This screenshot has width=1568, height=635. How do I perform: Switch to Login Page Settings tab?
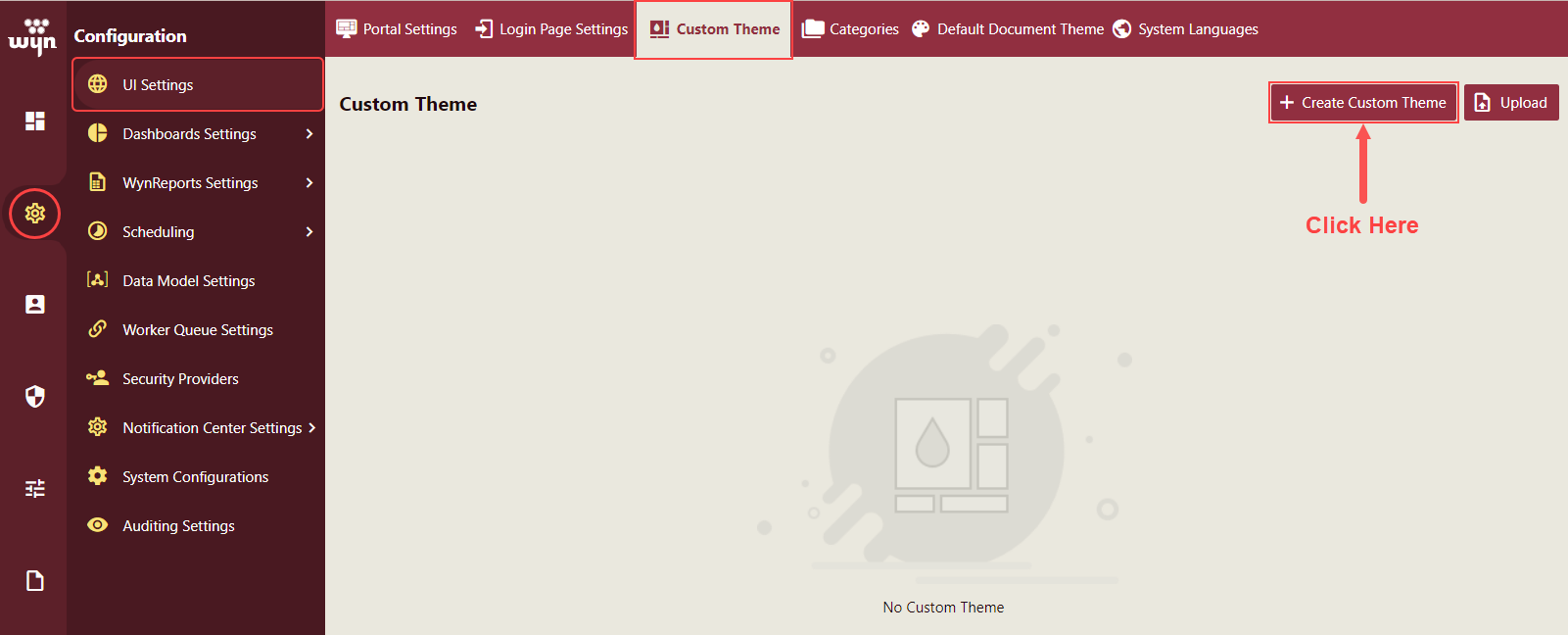(551, 28)
